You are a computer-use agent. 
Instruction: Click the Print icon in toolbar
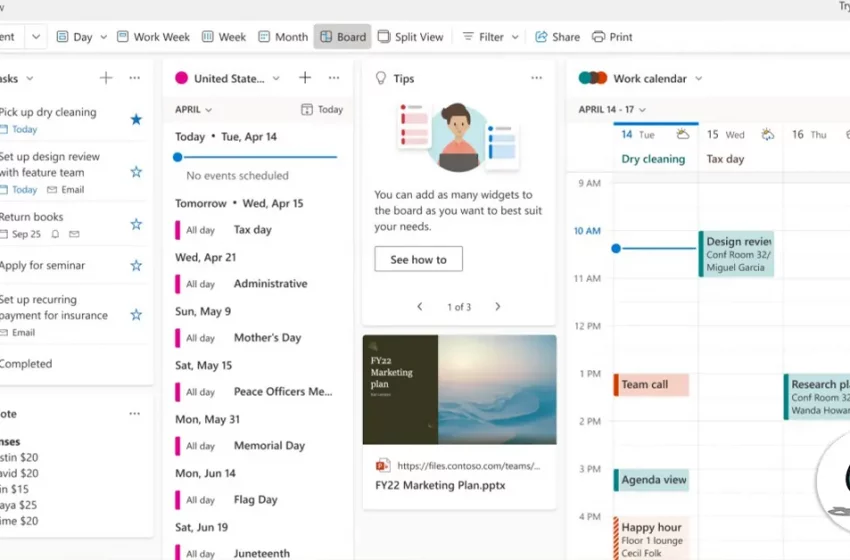coord(599,37)
